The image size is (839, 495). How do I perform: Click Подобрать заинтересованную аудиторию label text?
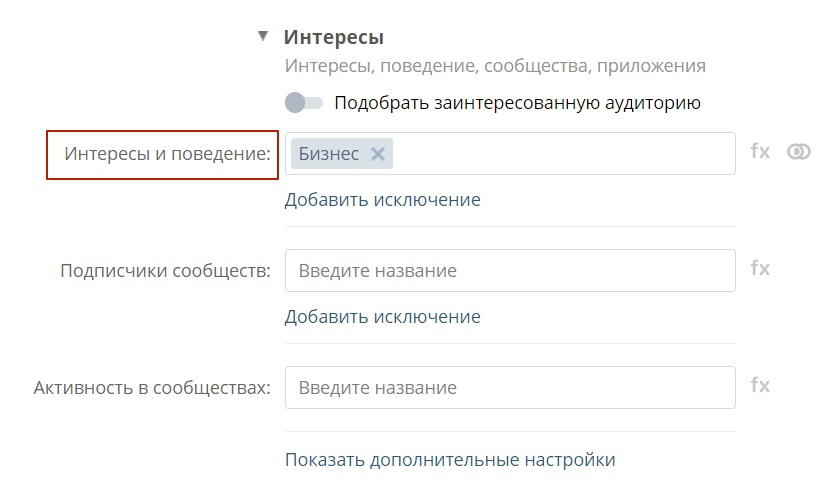pyautogui.click(x=517, y=103)
